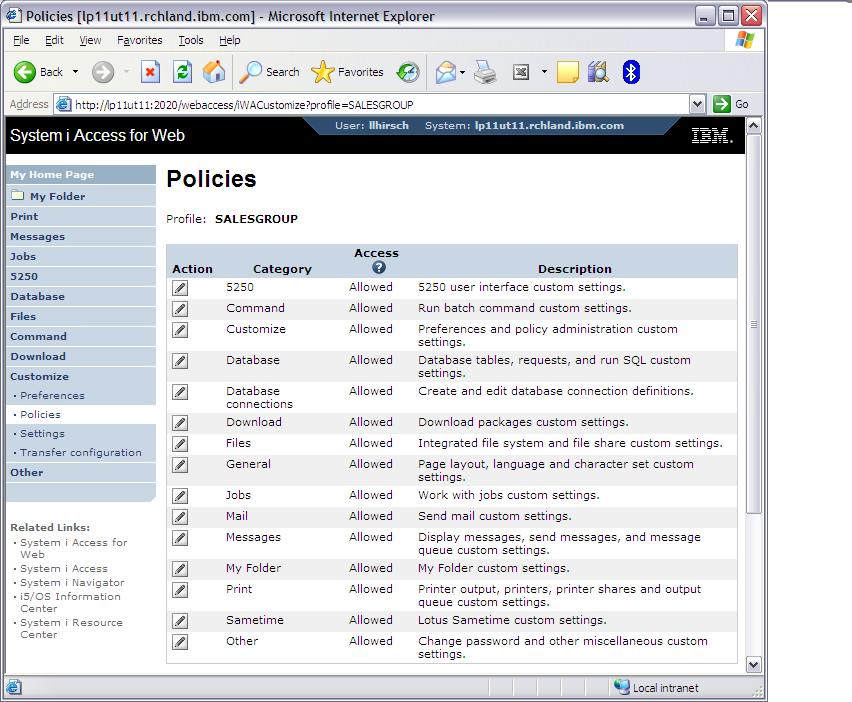Image resolution: width=852 pixels, height=702 pixels.
Task: Edit the My Folder policy category
Action: (180, 569)
